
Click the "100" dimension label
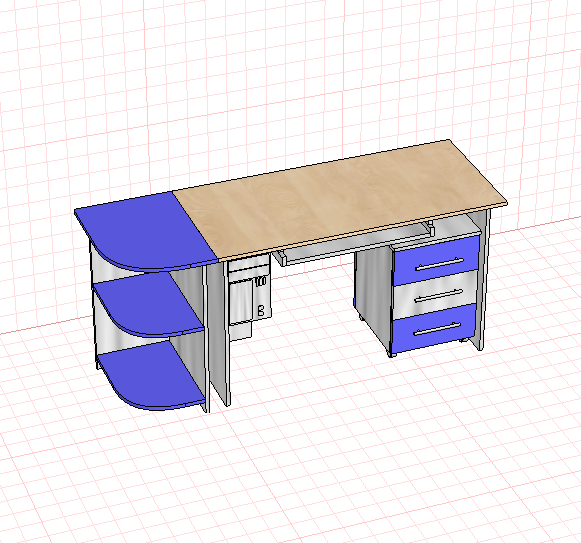point(260,281)
